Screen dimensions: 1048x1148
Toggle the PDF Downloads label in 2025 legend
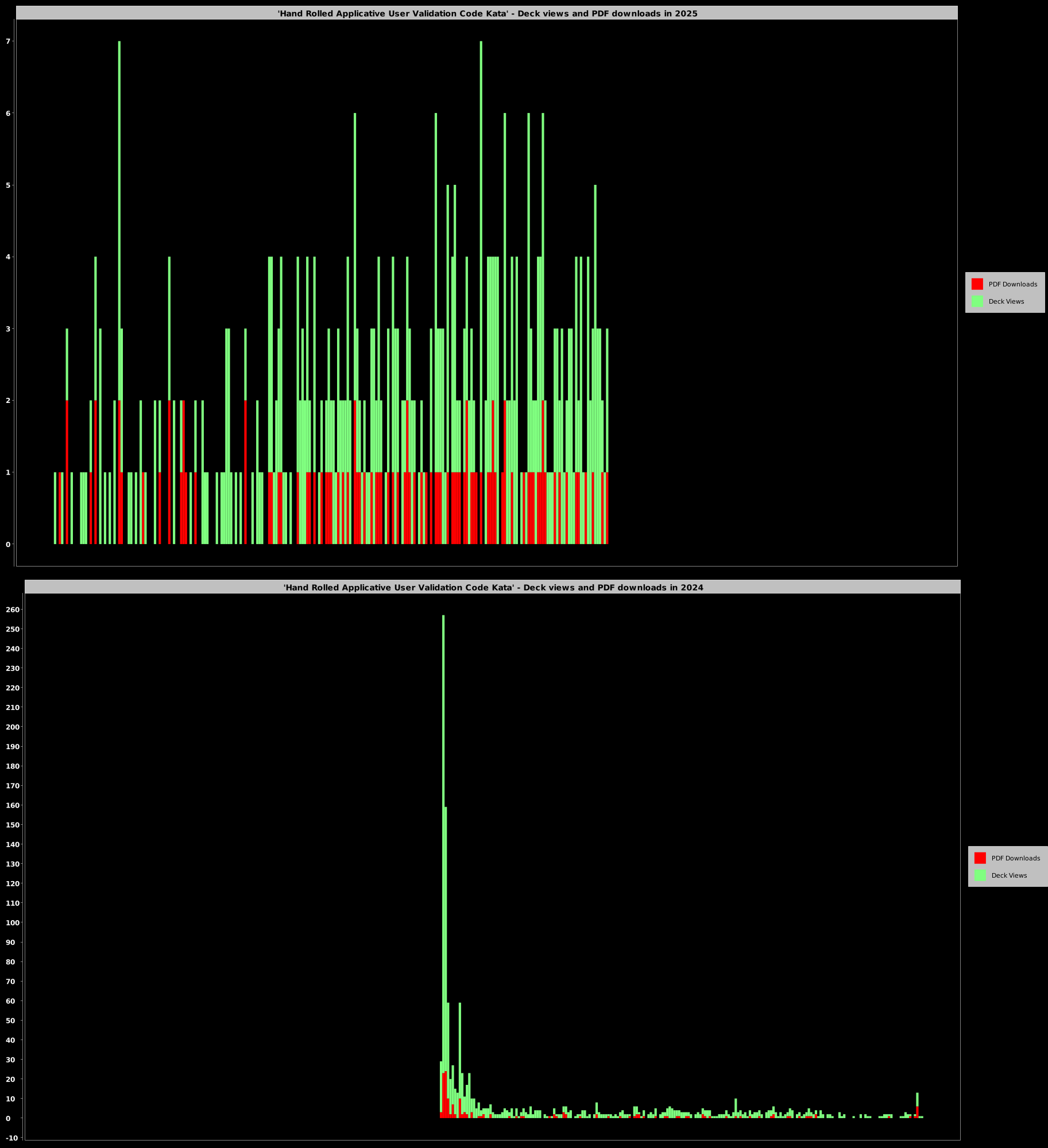[1012, 284]
